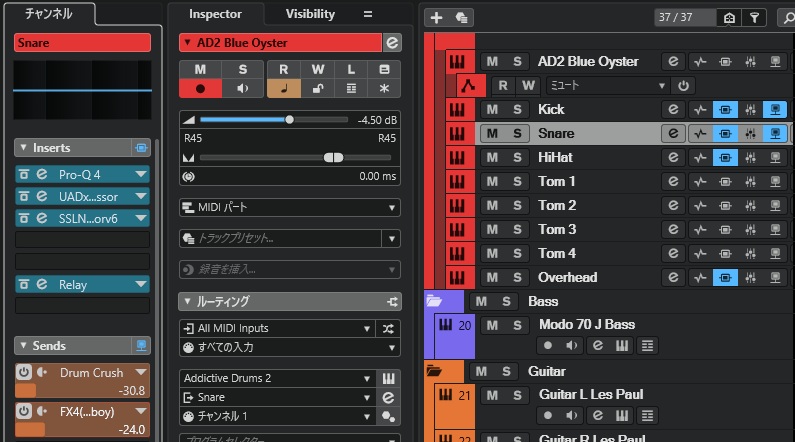Viewport: 795px width, 442px height.
Task: Toggle inserts bypass on Overhead track
Action: [x=725, y=277]
